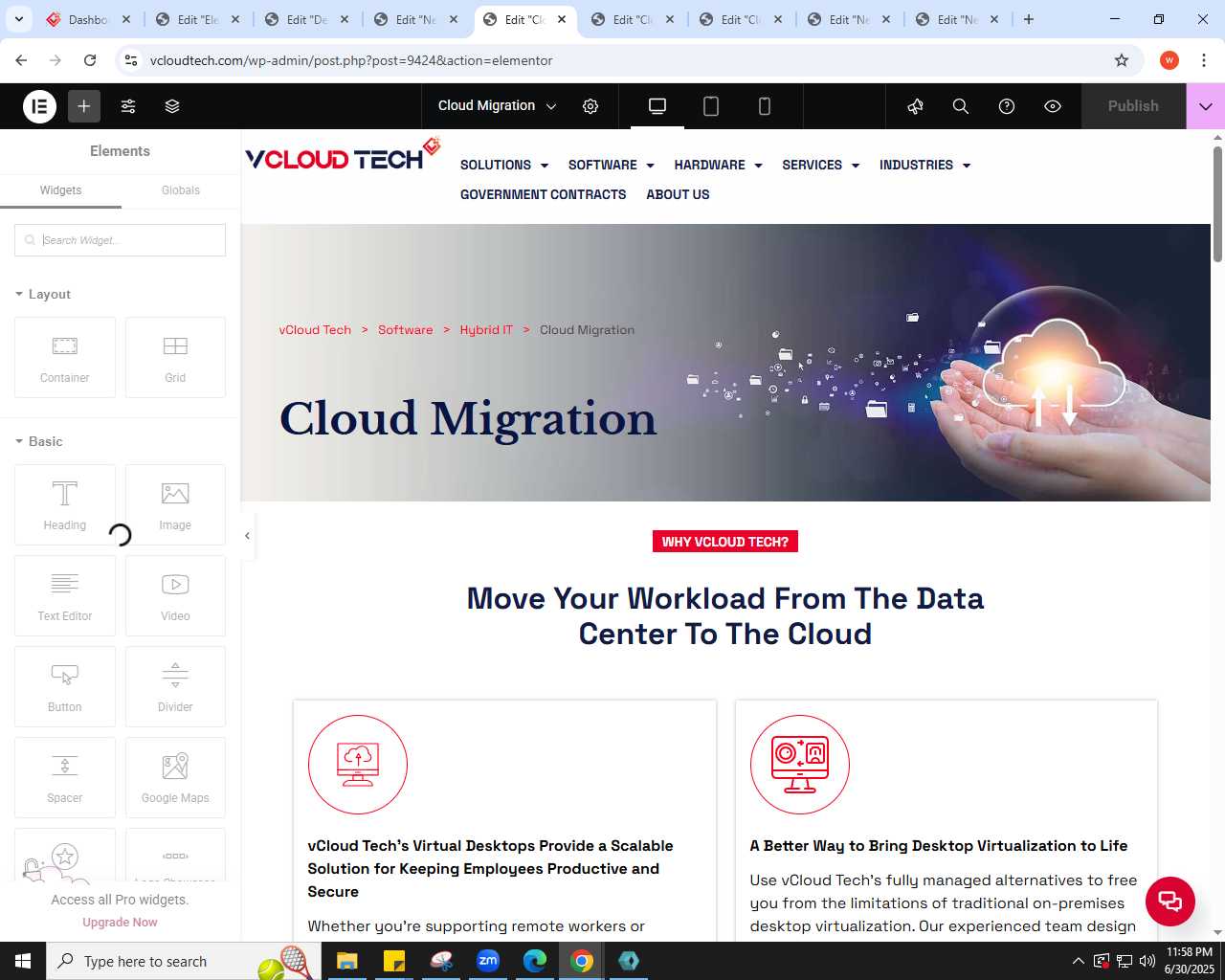The height and width of the screenshot is (980, 1225).
Task: Select the Video widget
Action: click(175, 595)
